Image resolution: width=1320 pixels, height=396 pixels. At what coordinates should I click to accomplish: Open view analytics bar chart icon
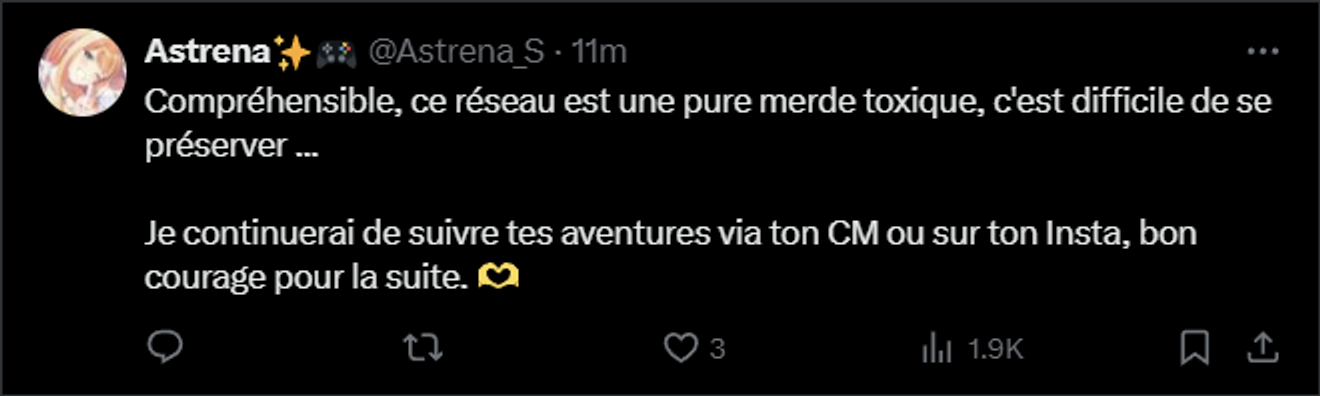[x=937, y=348]
